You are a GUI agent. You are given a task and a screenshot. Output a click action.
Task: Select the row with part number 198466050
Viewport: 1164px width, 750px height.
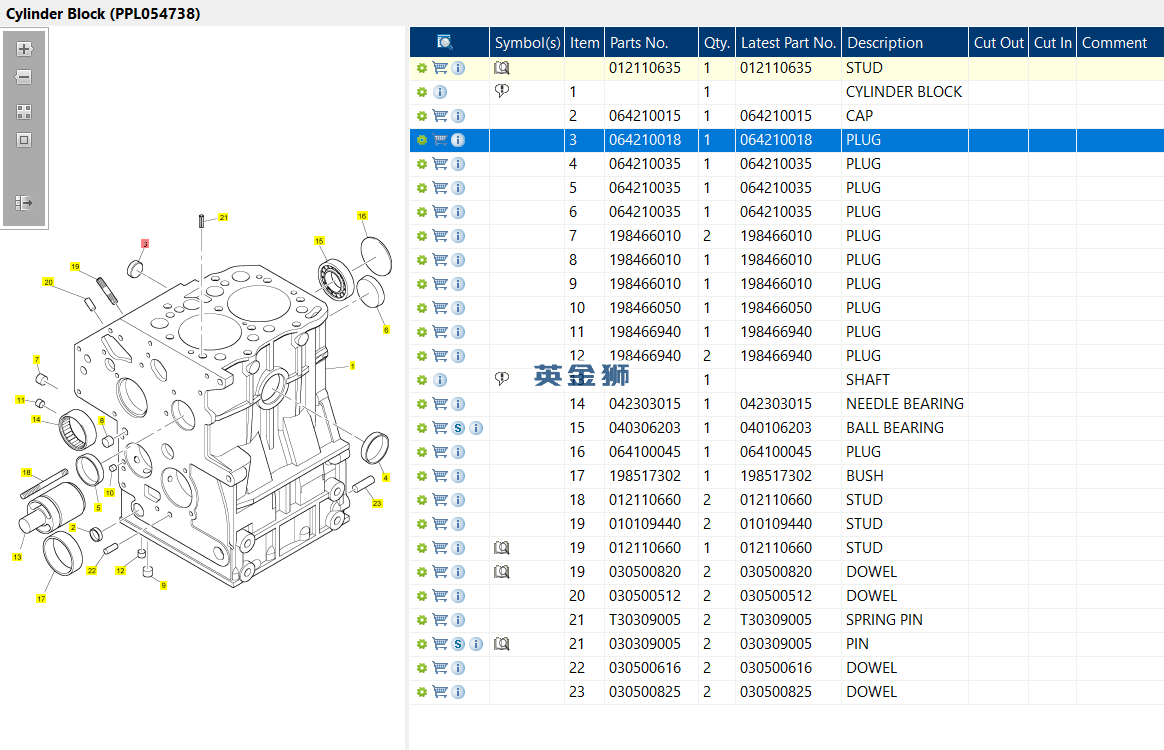click(645, 308)
